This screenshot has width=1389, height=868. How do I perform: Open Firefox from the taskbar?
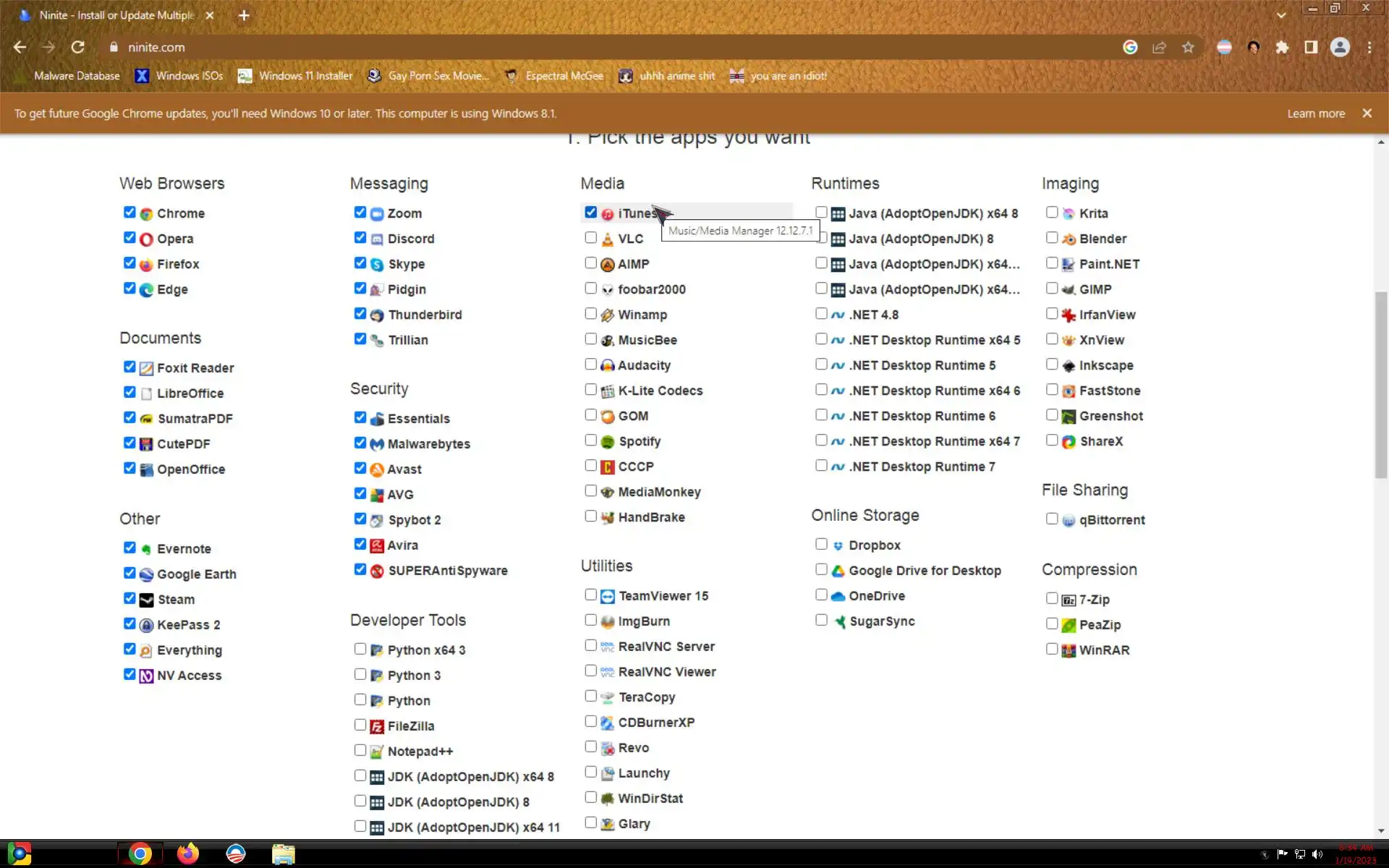(x=187, y=854)
